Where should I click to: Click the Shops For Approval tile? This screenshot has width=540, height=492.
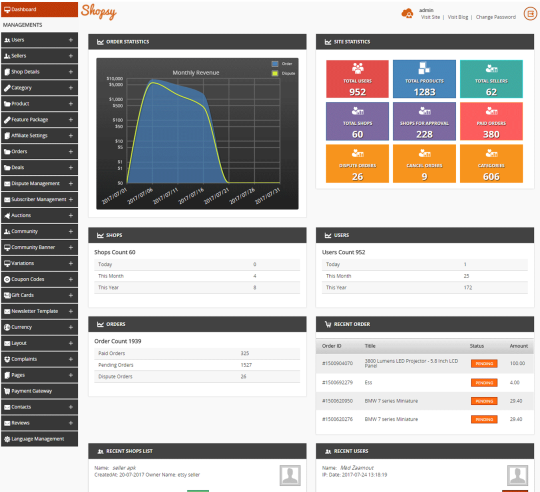424,121
